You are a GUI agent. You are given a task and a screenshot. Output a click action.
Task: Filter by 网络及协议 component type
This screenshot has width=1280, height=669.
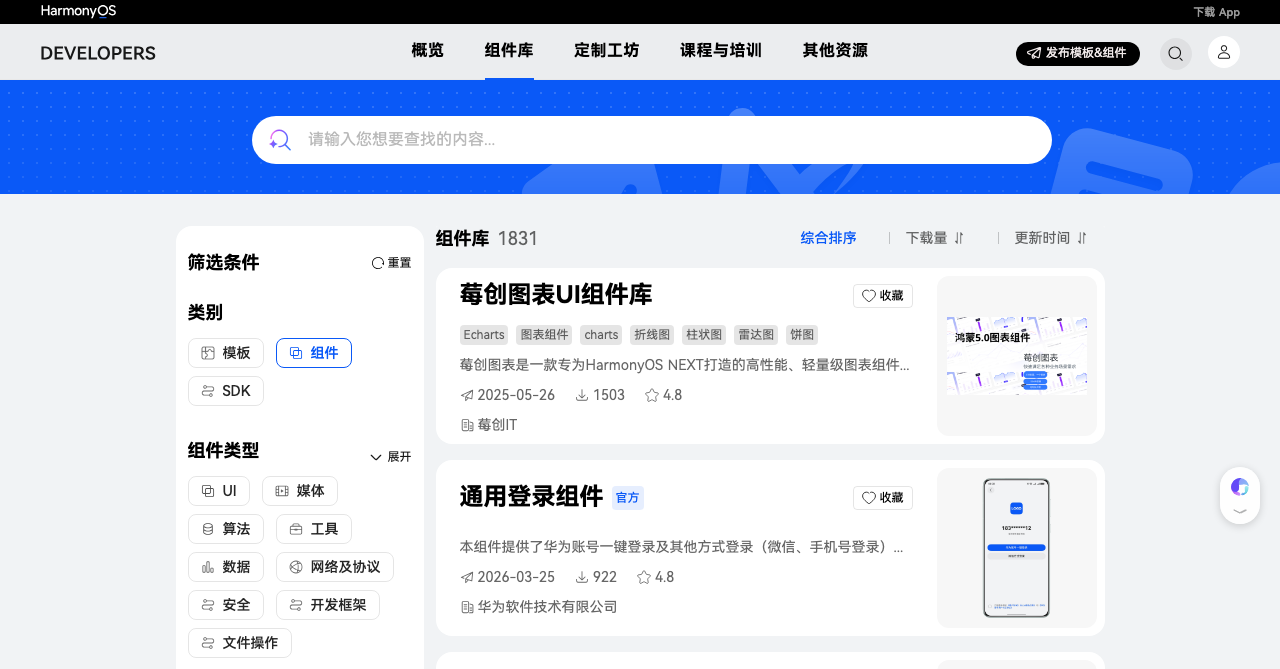click(x=335, y=567)
